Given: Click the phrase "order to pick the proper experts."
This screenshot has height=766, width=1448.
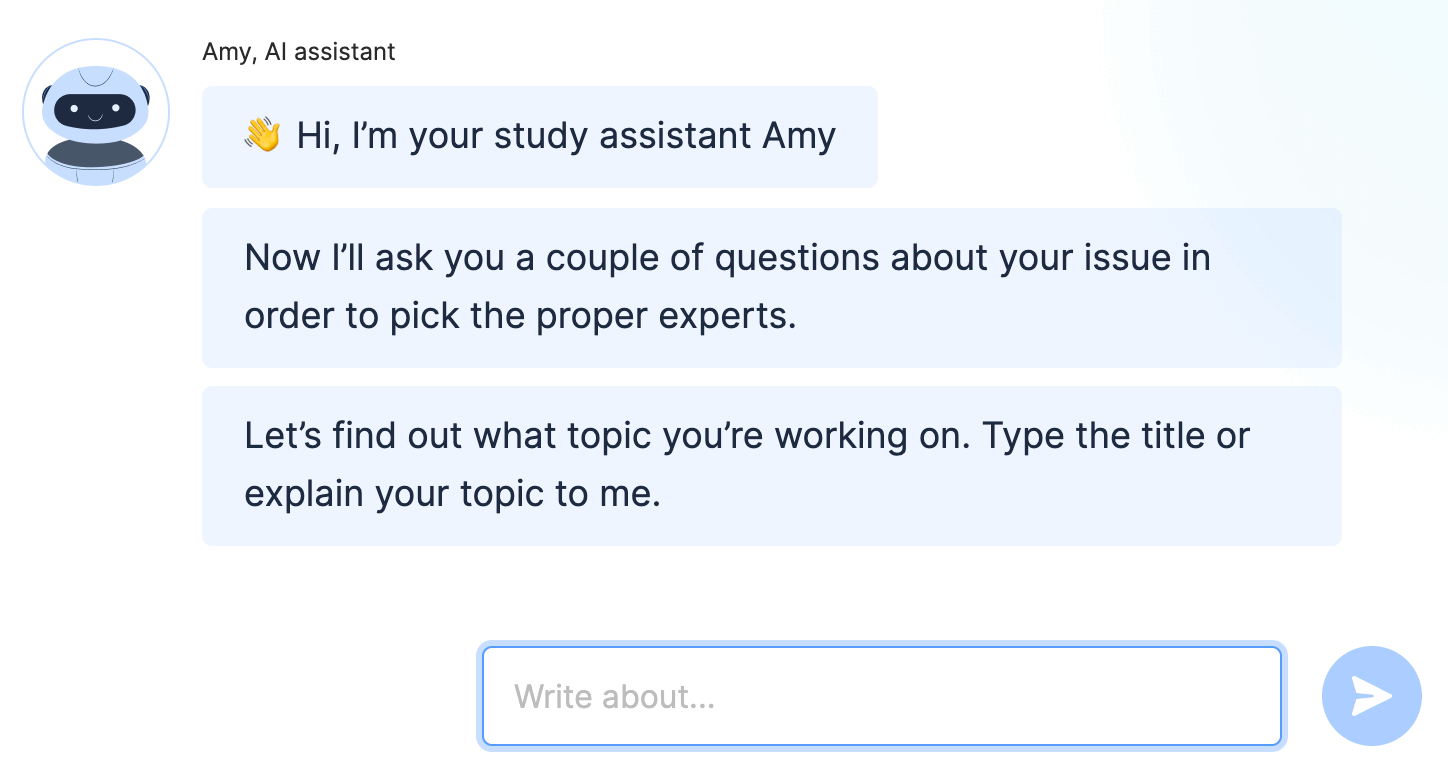Looking at the screenshot, I should point(520,316).
